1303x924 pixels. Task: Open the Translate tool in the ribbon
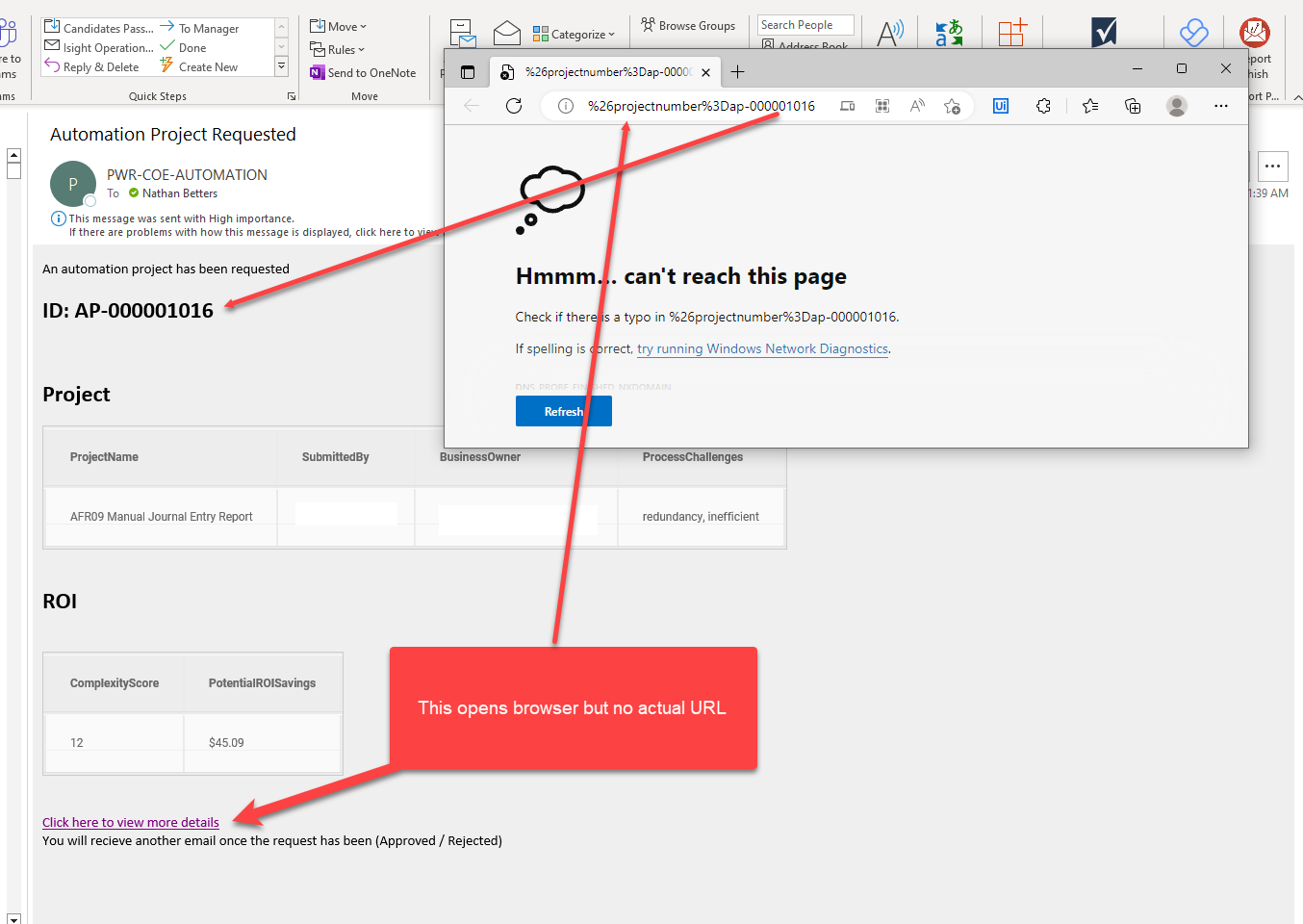point(949,32)
